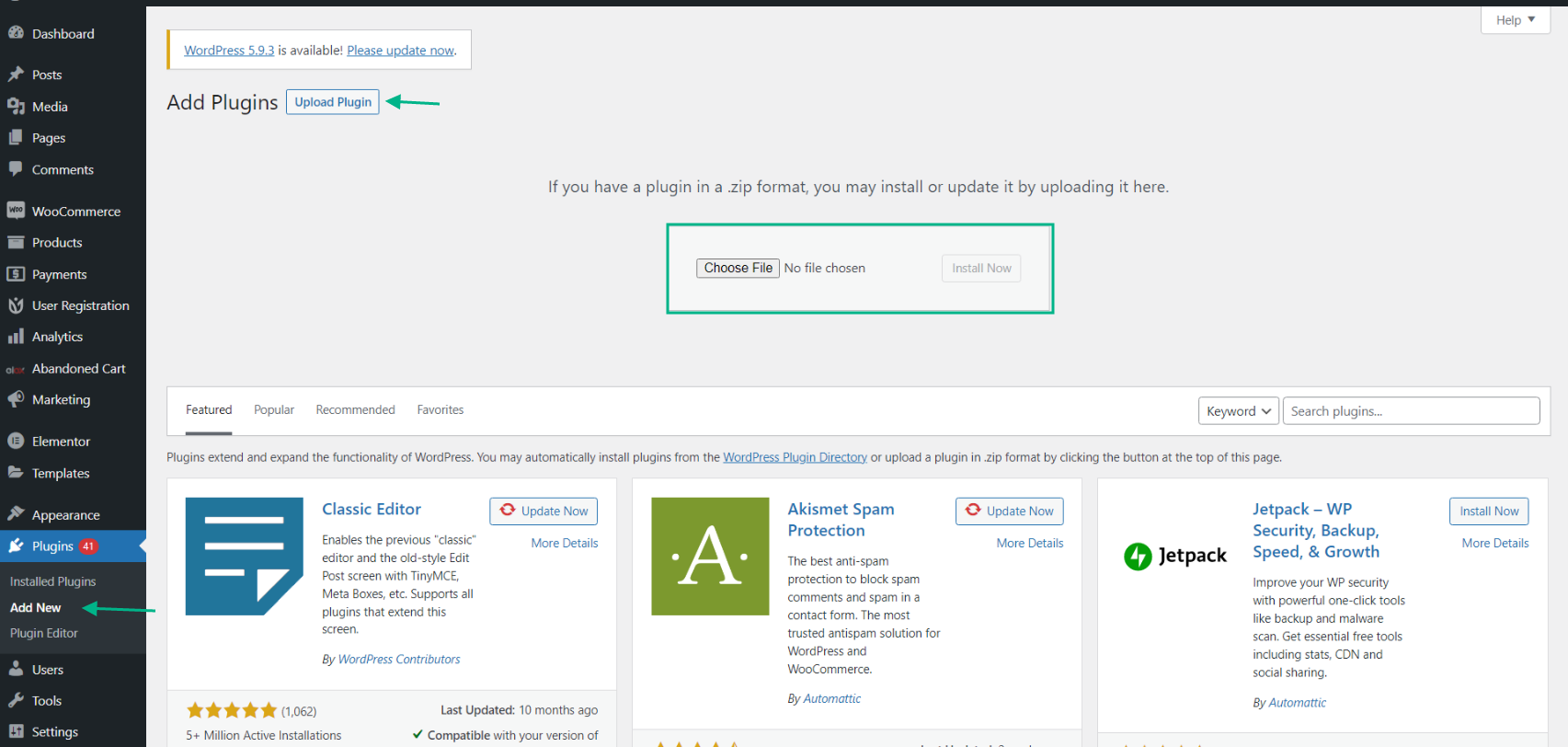Click the WordPress 5.9.3 link
The height and width of the screenshot is (747, 1568).
click(x=229, y=51)
